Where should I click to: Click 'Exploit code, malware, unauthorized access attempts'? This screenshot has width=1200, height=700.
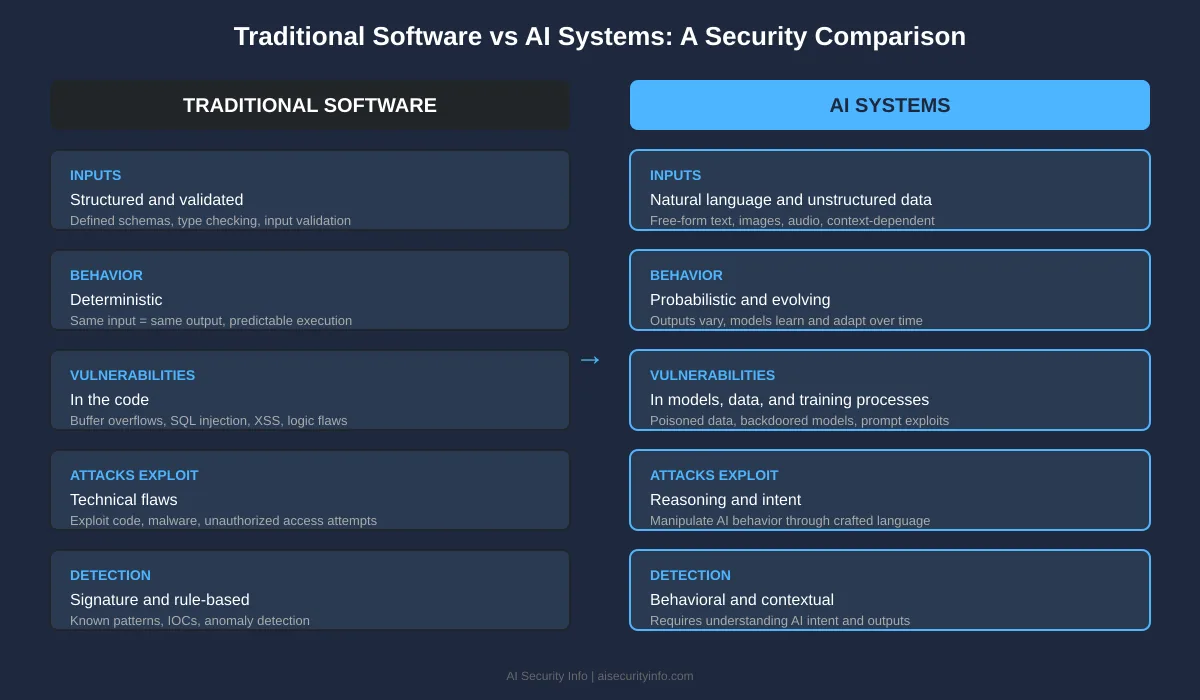click(223, 521)
